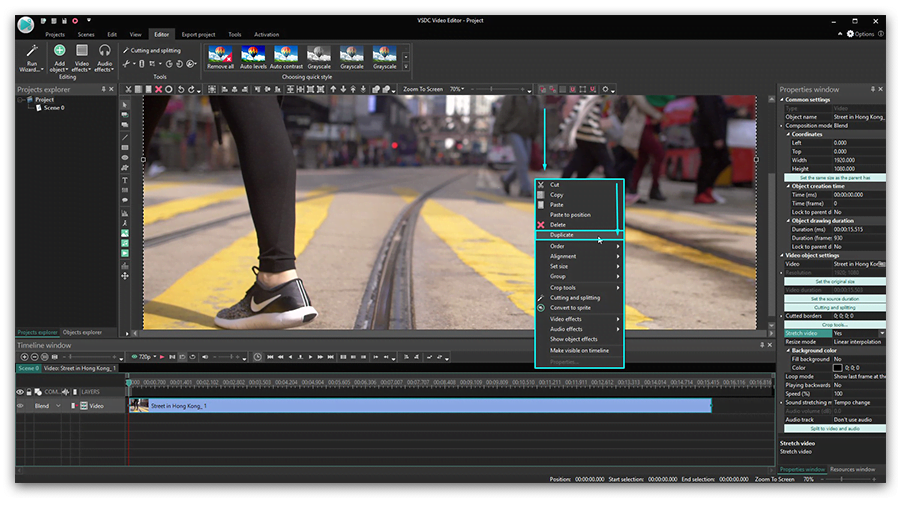
Task: Apply the Remove all quick style
Action: pos(220,58)
